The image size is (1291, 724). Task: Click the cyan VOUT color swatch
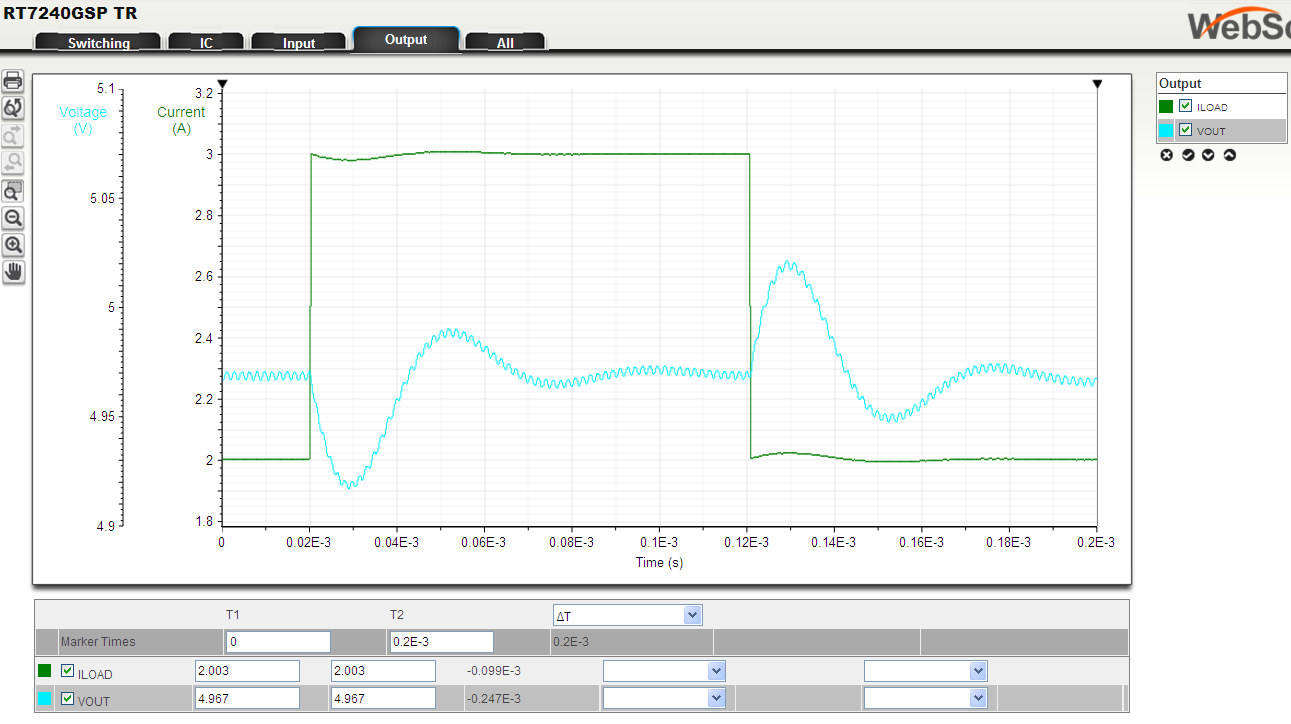tap(1165, 130)
